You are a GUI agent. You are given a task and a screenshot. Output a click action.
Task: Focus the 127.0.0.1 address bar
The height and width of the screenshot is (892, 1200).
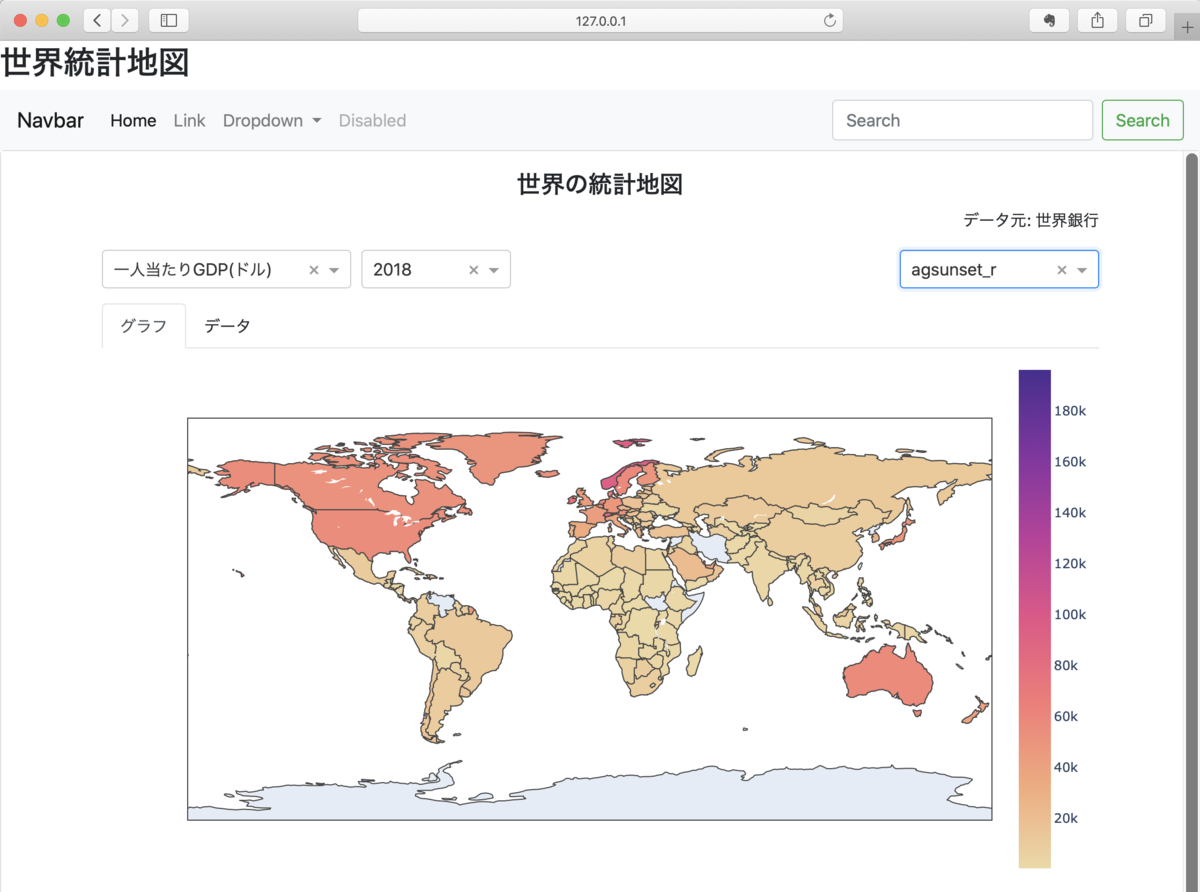coord(600,20)
